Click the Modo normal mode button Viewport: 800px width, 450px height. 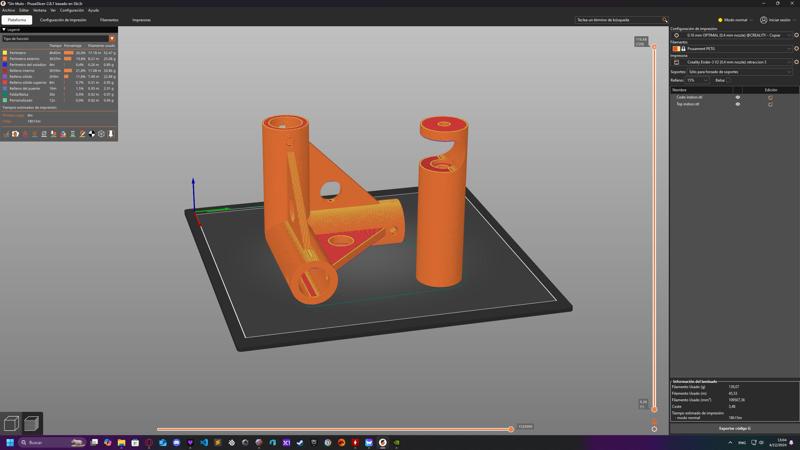pyautogui.click(x=734, y=20)
